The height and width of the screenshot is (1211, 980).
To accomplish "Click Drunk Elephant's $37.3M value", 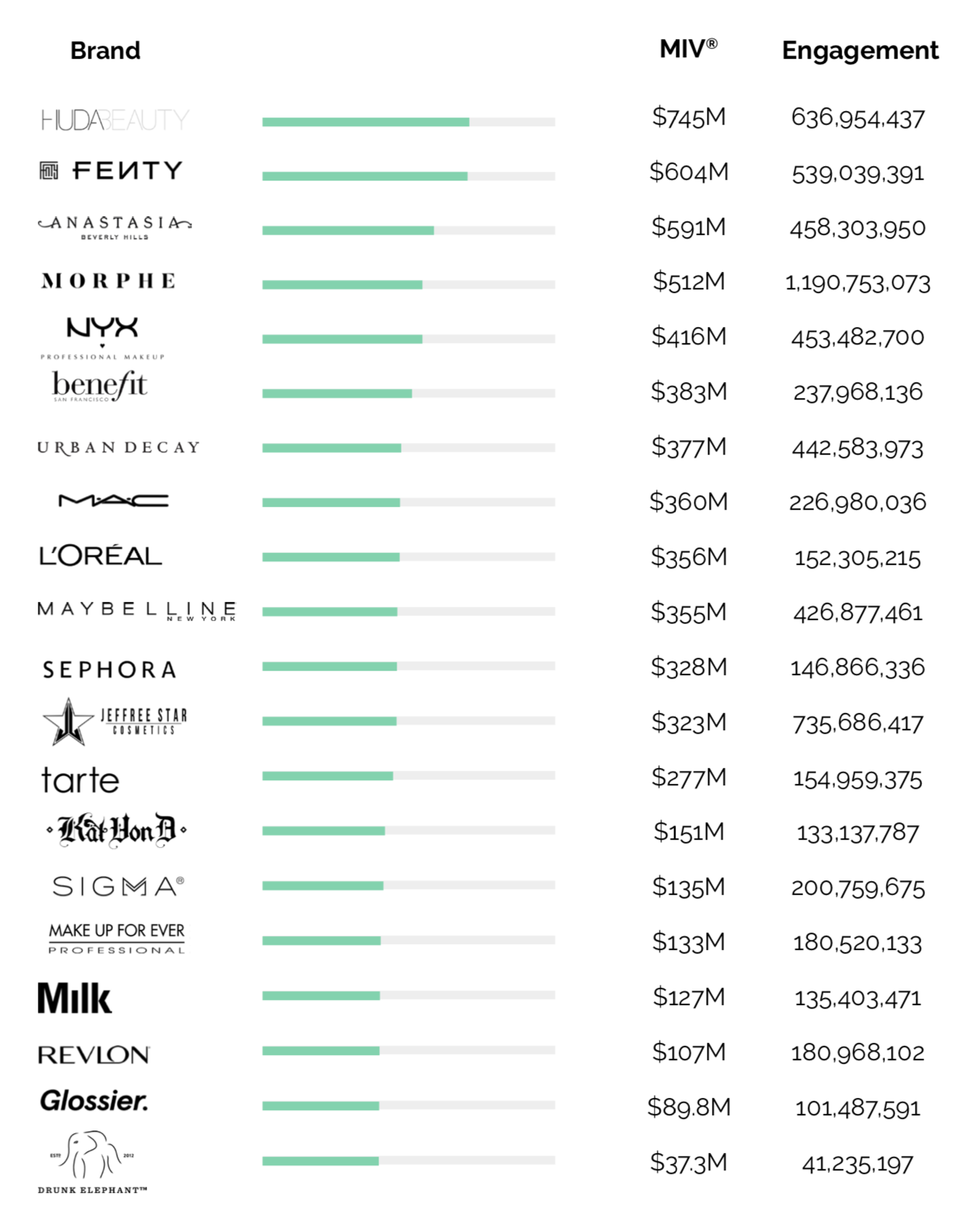I will (689, 1162).
